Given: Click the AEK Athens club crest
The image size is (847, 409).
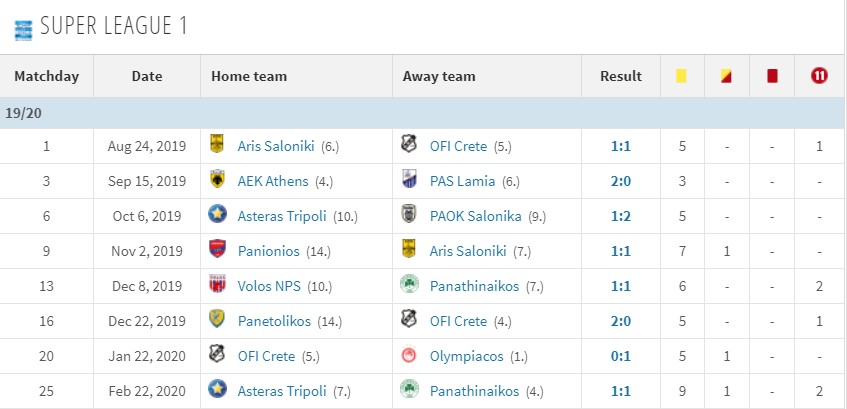Looking at the screenshot, I should click(217, 179).
